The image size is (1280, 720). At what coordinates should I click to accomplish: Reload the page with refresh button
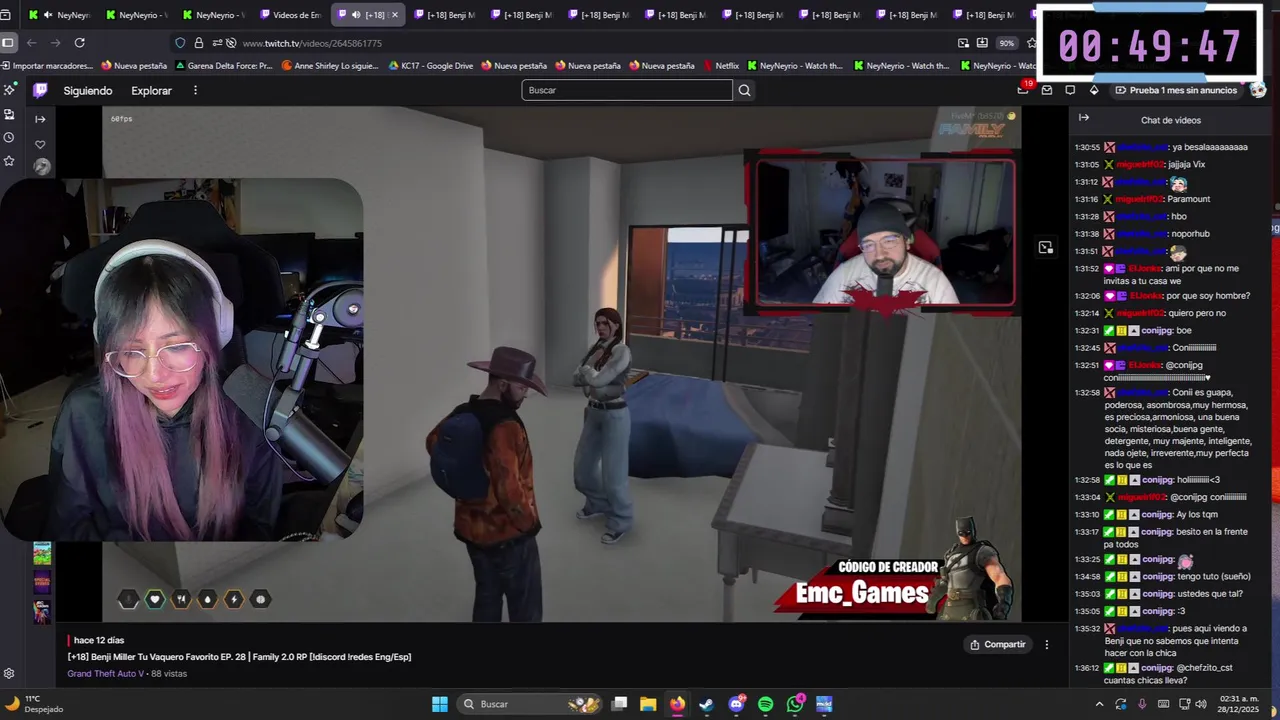click(79, 43)
